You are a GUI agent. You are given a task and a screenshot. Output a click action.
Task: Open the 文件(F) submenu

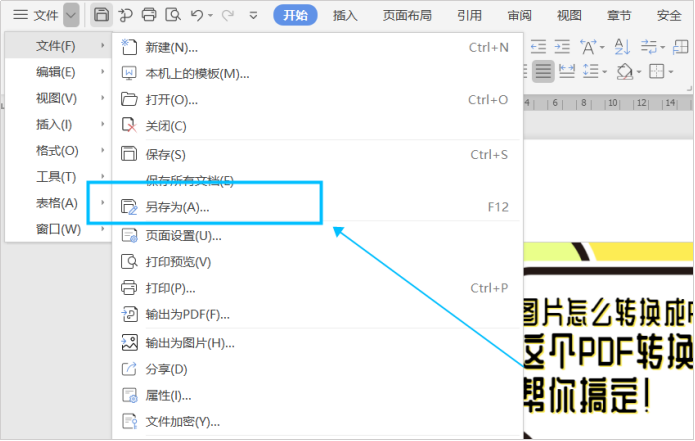(x=58, y=46)
